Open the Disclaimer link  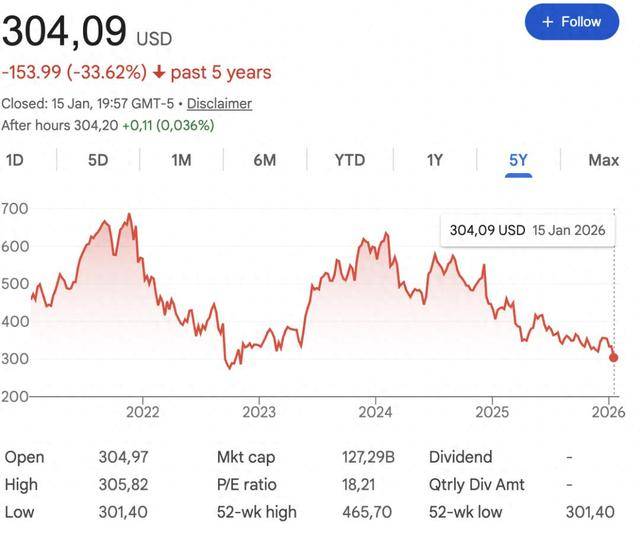219,103
